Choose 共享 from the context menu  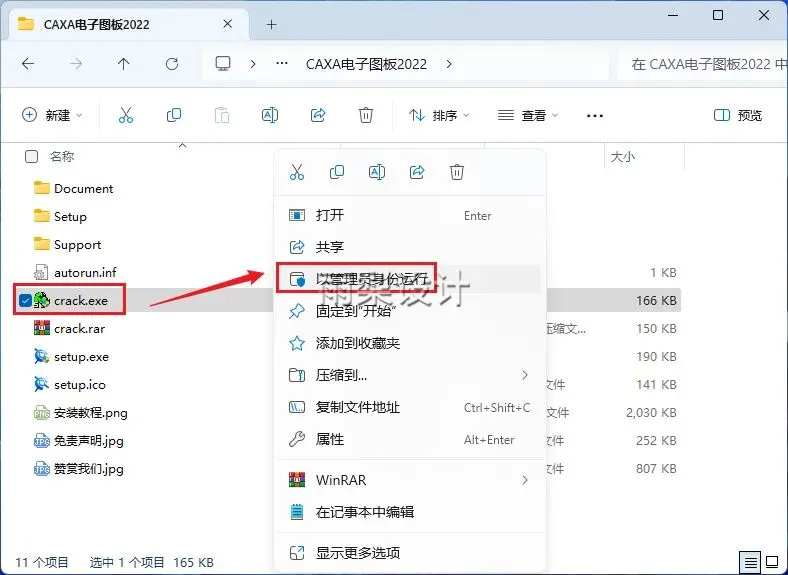pos(410,247)
